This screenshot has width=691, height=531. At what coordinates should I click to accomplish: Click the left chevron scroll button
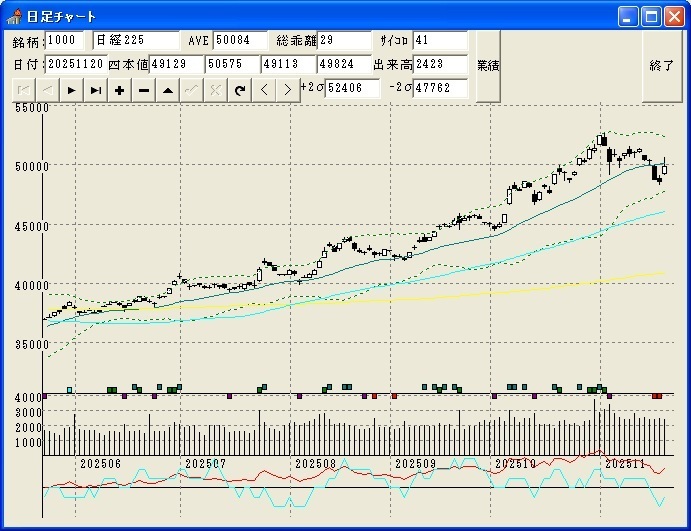pos(264,90)
